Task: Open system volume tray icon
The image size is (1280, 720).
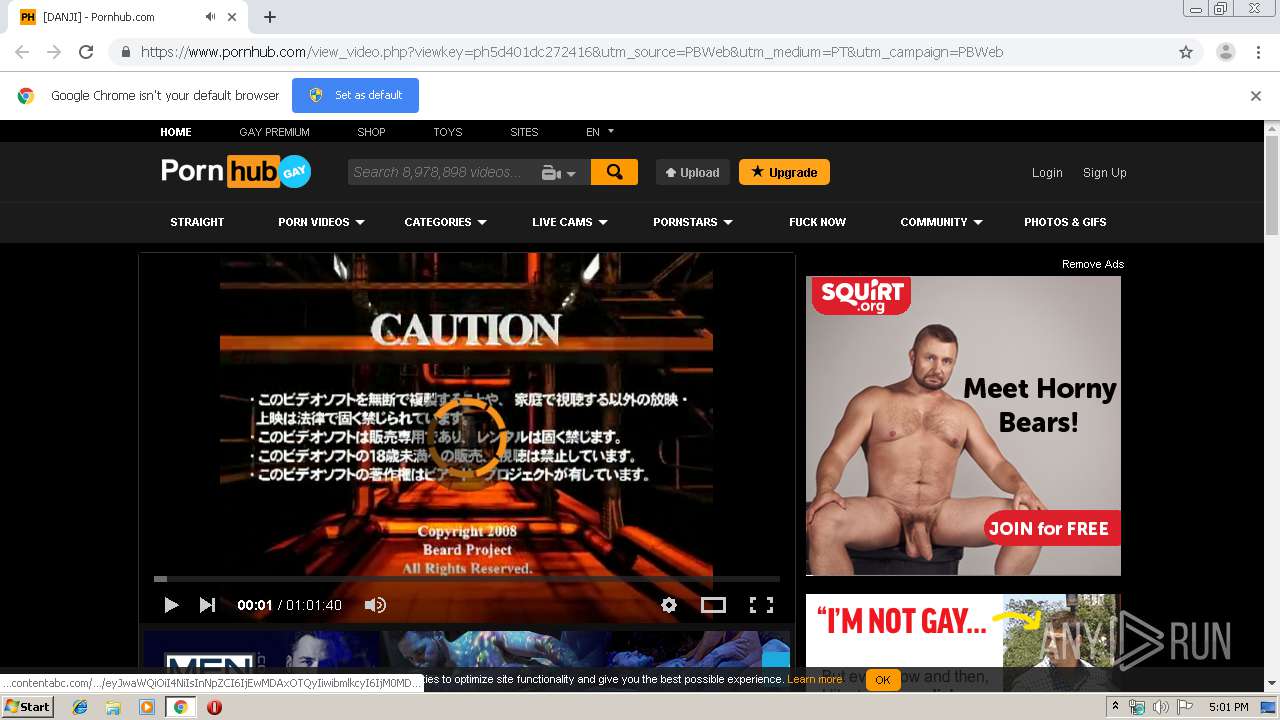Action: click(1161, 707)
